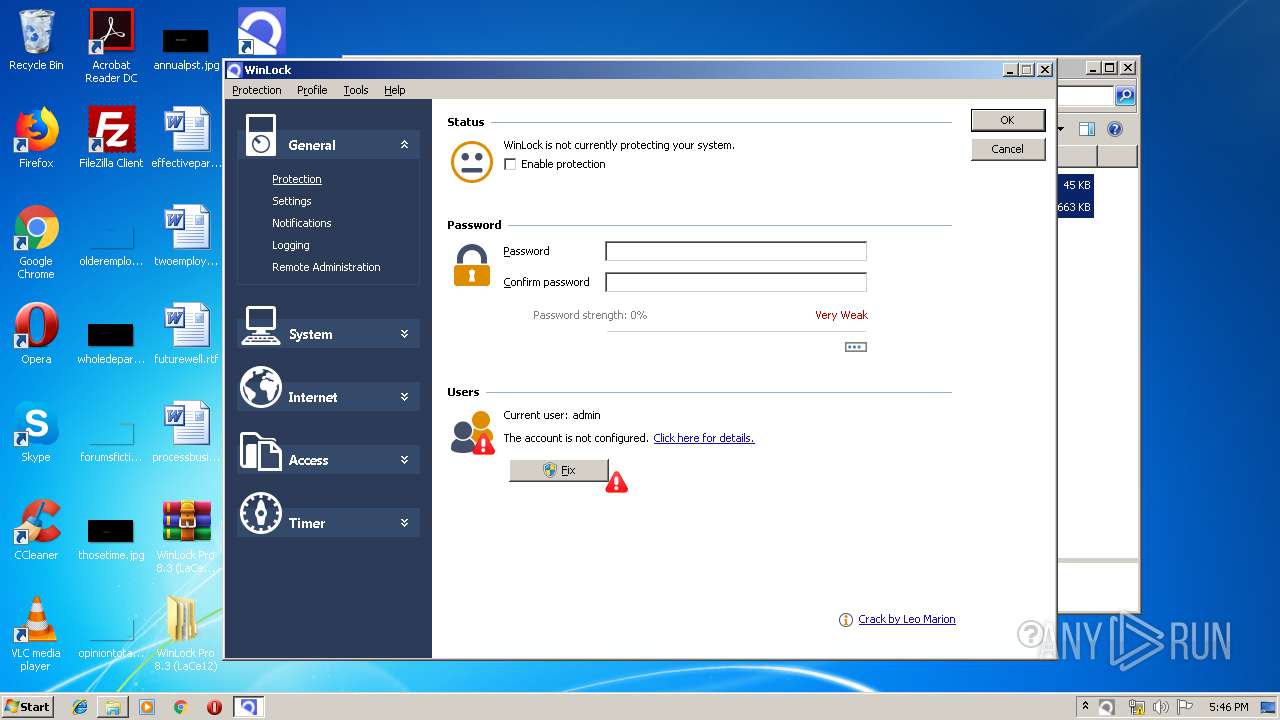
Task: Open Recycle Bin desktop icon
Action: point(36,40)
